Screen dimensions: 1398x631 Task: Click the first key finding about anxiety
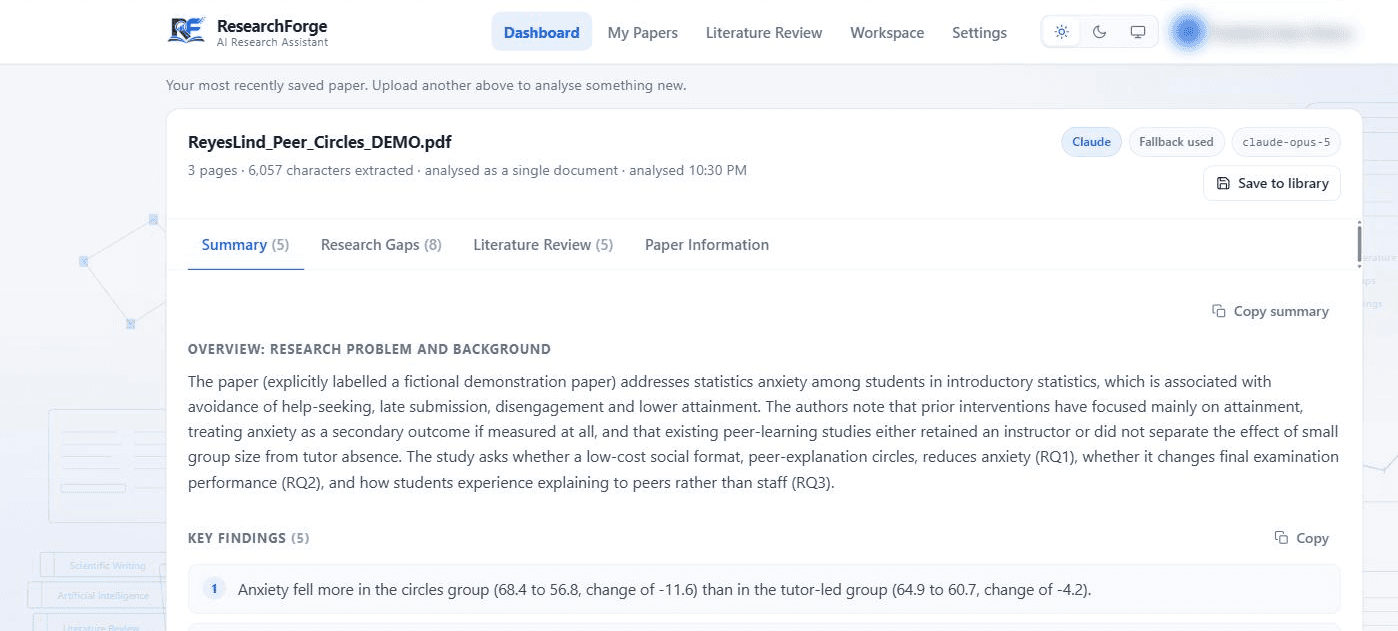(764, 589)
